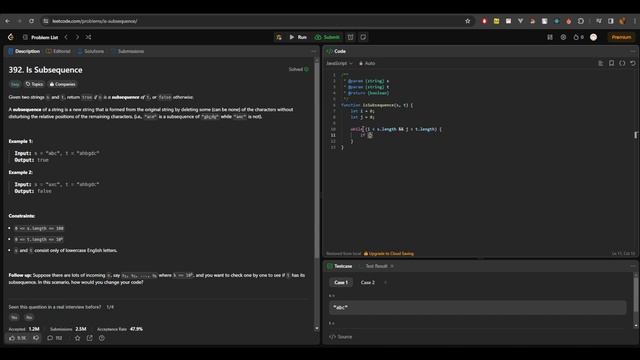Switch to Editorial tab
The width and height of the screenshot is (640, 360).
tap(58, 51)
